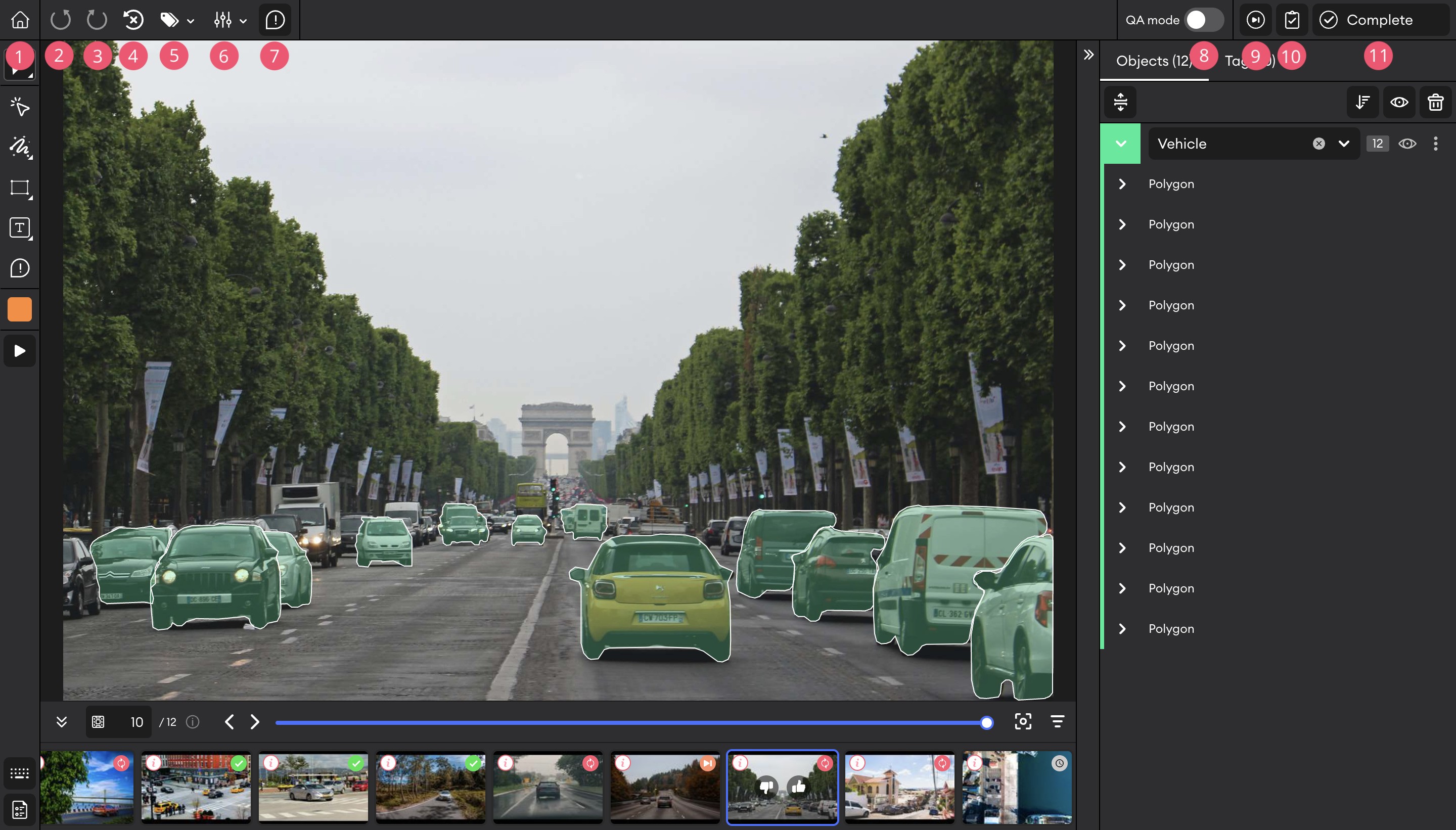
Task: Open the aerial port view thumbnail
Action: click(x=1017, y=787)
